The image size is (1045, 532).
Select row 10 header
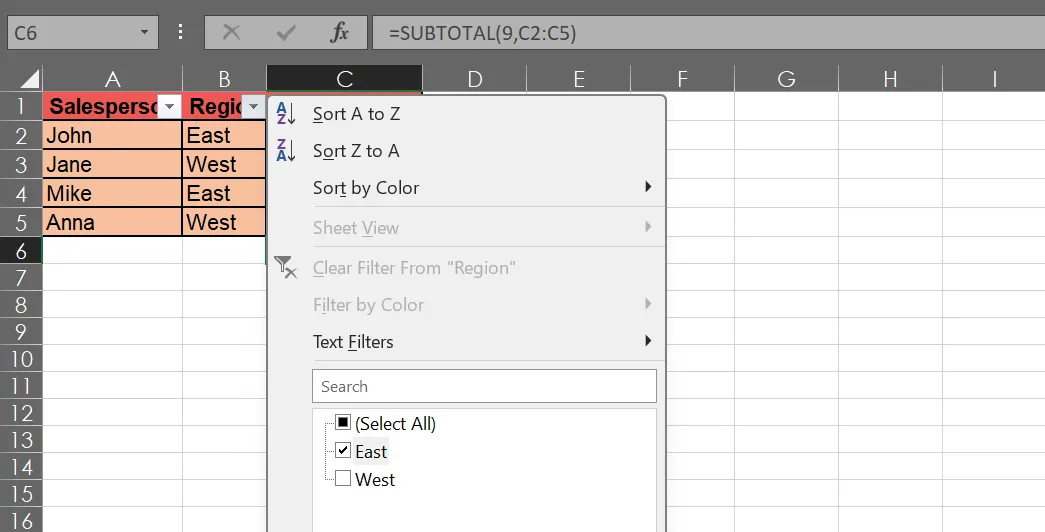pyautogui.click(x=21, y=359)
